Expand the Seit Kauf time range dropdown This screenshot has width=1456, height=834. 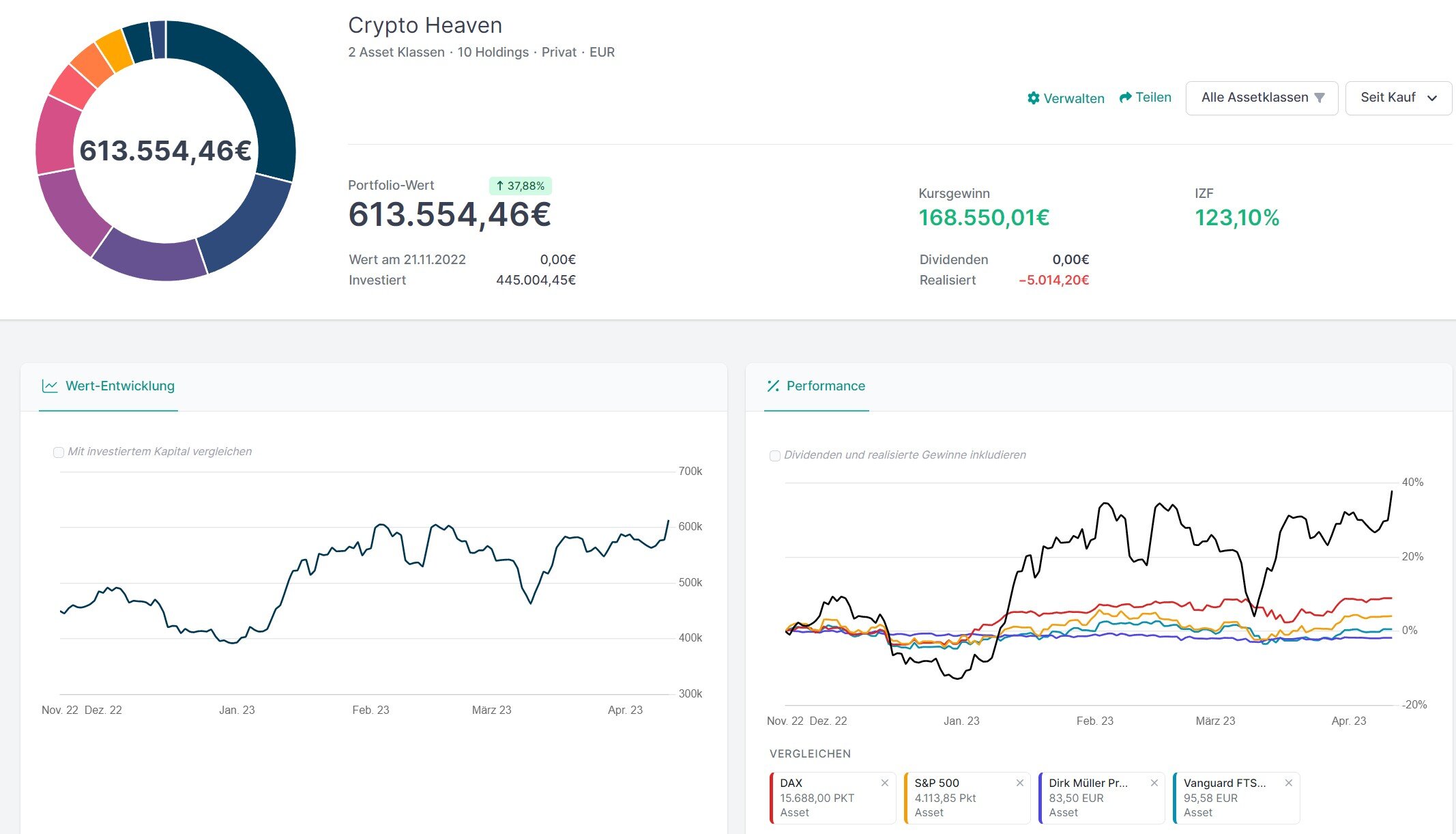click(1398, 98)
